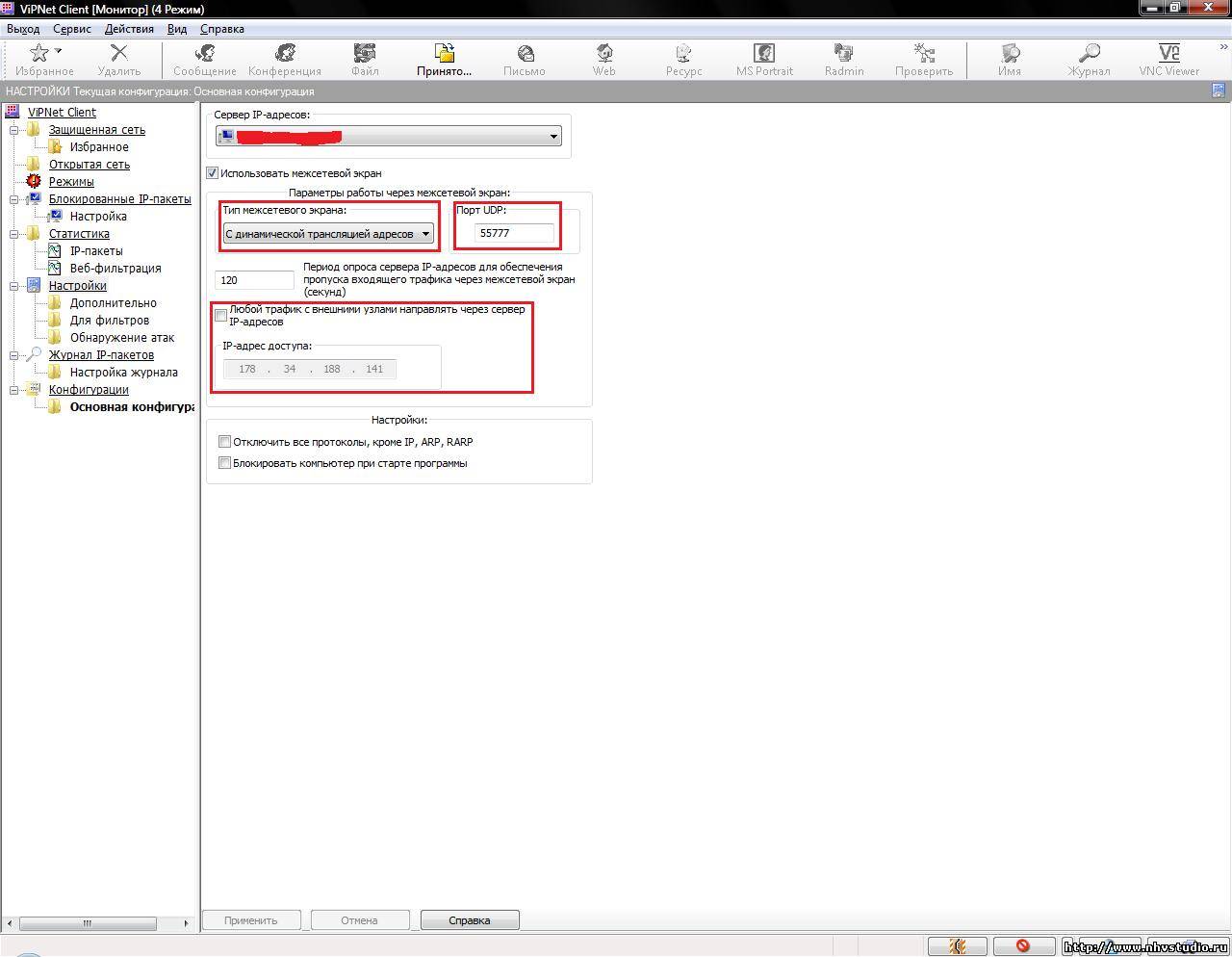The height and width of the screenshot is (957, 1232).
Task: Collapse the Конфигурации tree node
Action: pos(14,389)
